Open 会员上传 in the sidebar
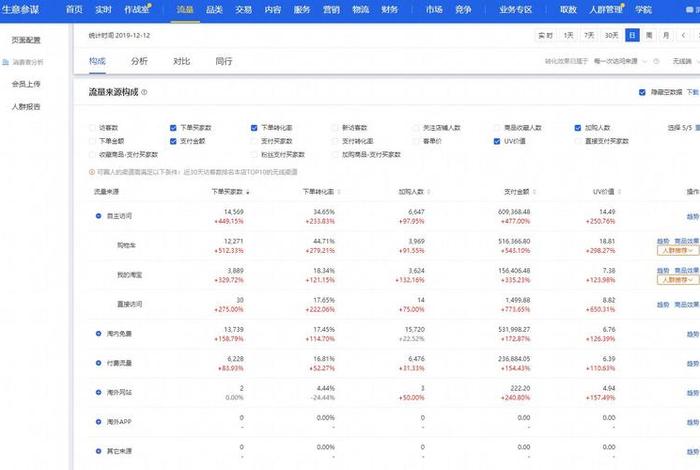Screen dimensions: 700x470 [26, 84]
